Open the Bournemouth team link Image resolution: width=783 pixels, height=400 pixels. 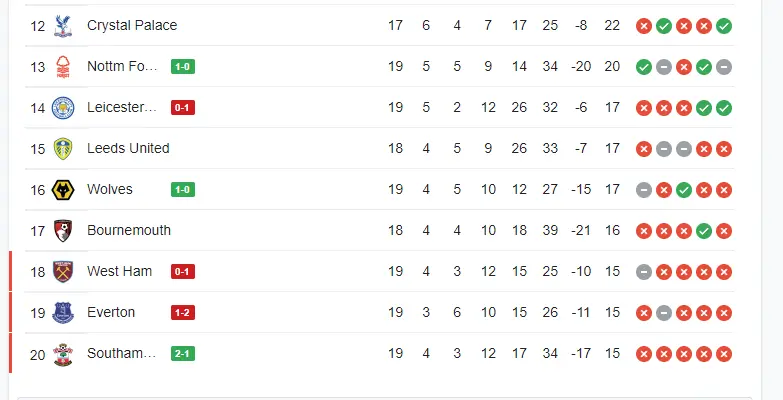129,230
